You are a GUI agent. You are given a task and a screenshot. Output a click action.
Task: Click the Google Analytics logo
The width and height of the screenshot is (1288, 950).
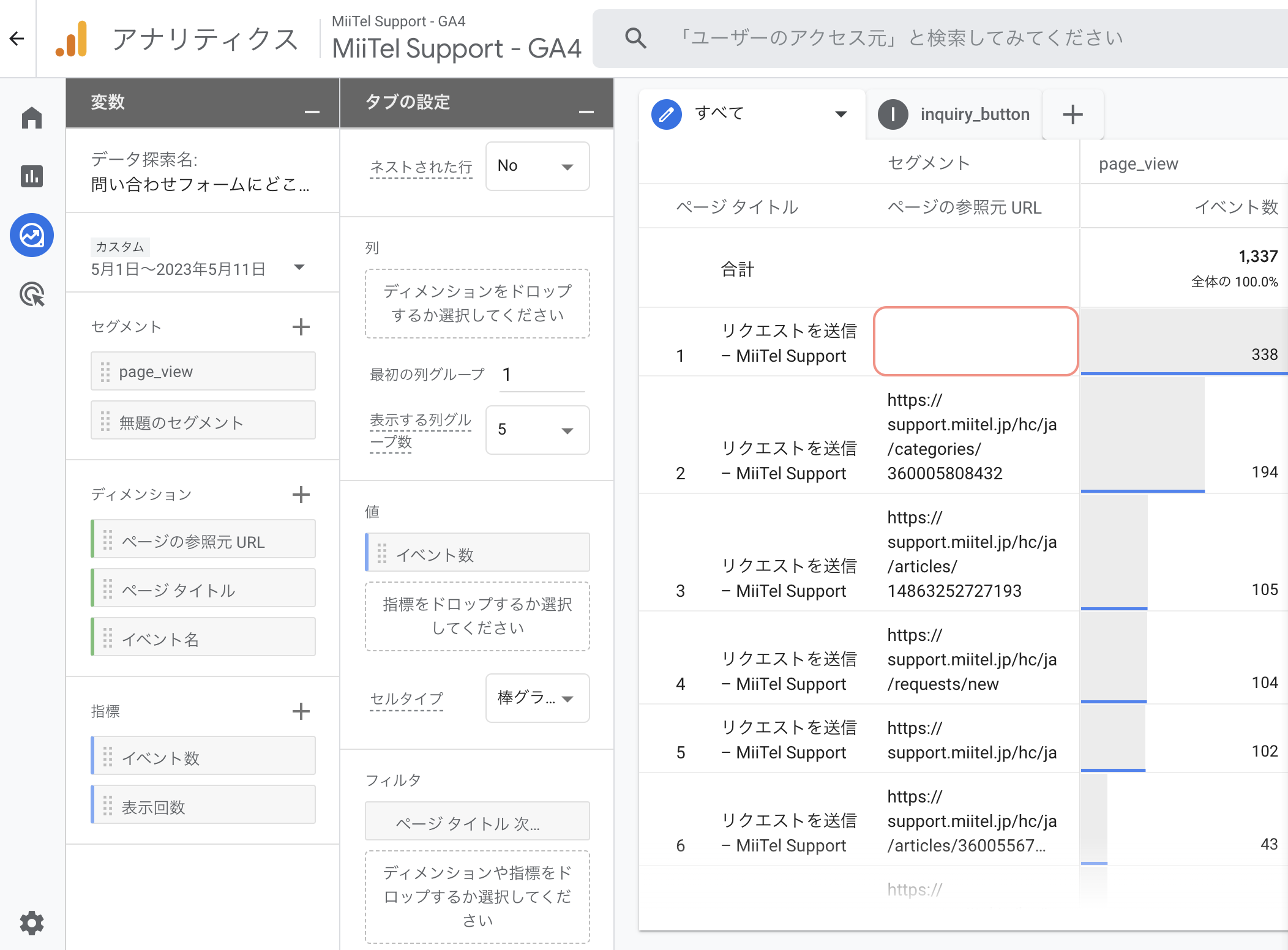72,39
